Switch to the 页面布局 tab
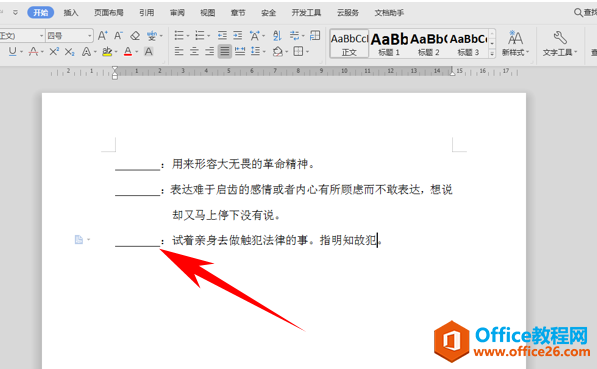Screen dimensions: 597x369 coord(109,13)
